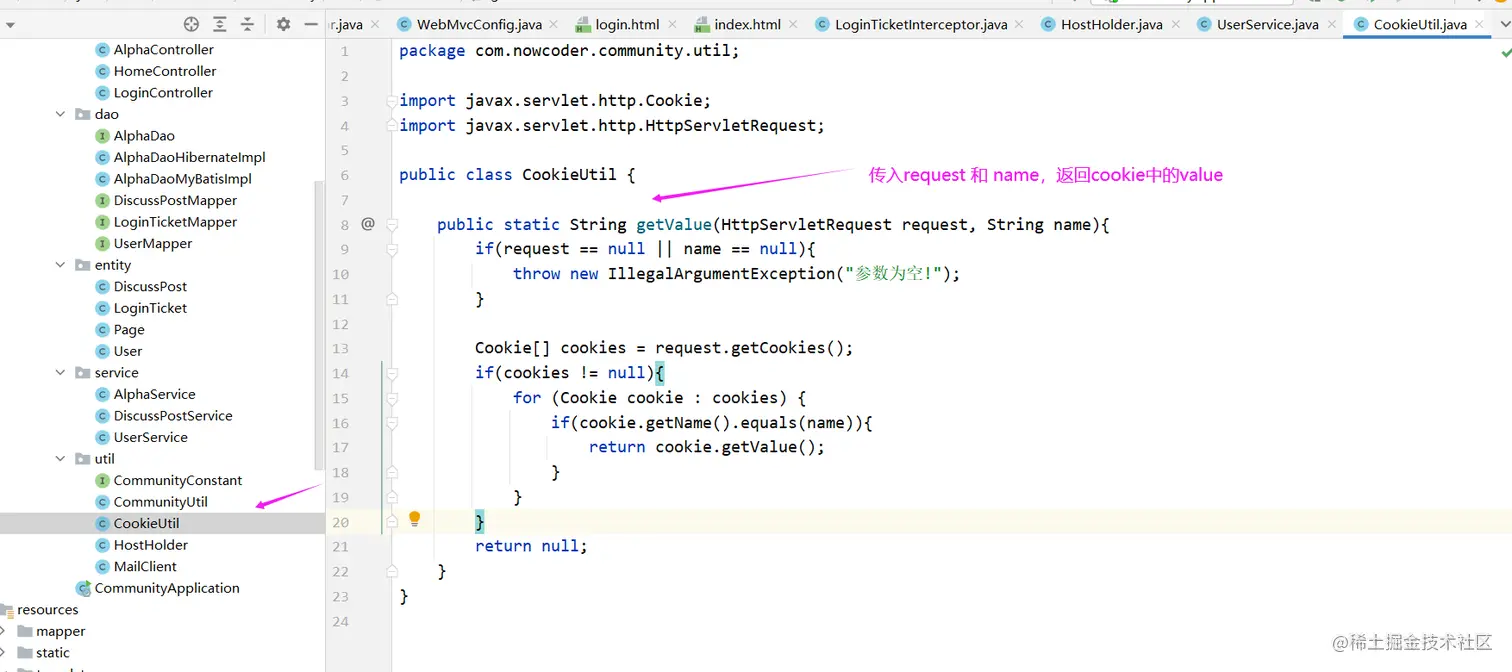Collapse the service package

[x=61, y=373]
